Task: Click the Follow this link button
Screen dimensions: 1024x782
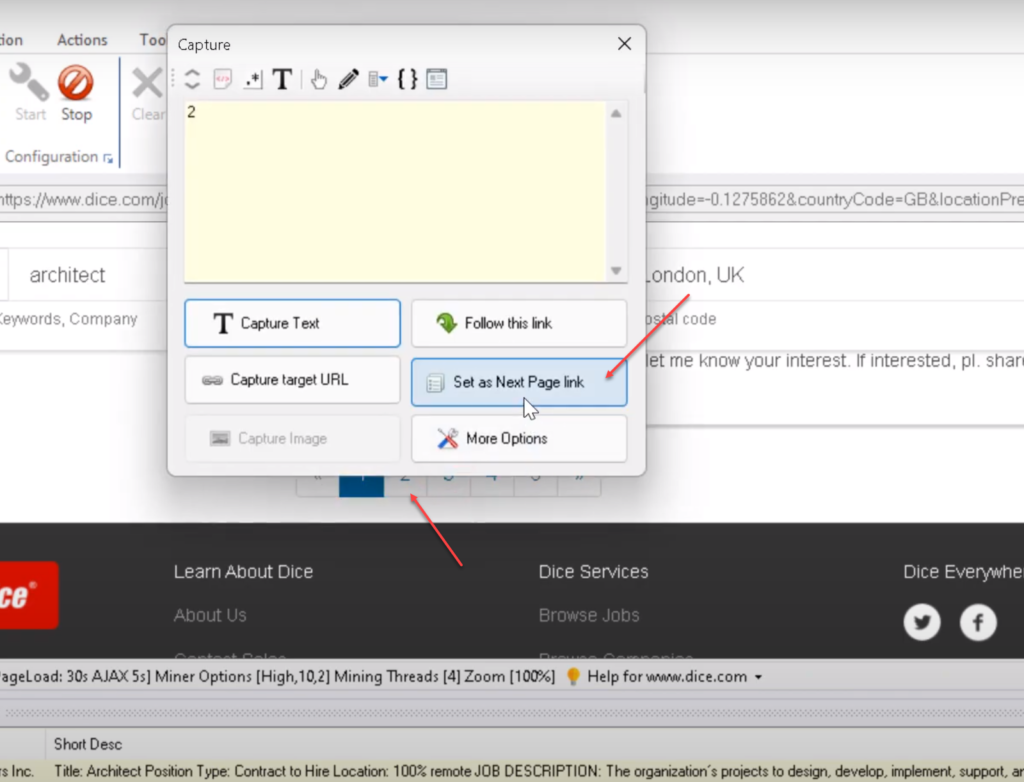Action: pyautogui.click(x=518, y=323)
